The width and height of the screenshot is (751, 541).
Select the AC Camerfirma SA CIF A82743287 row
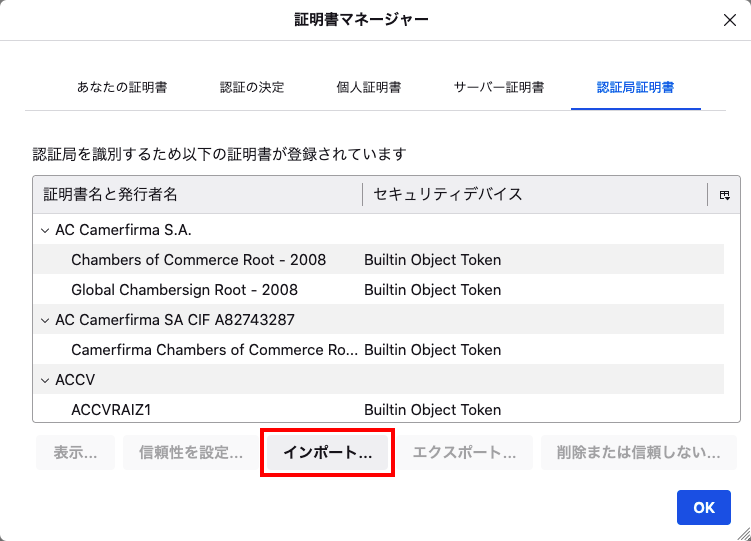pos(379,319)
